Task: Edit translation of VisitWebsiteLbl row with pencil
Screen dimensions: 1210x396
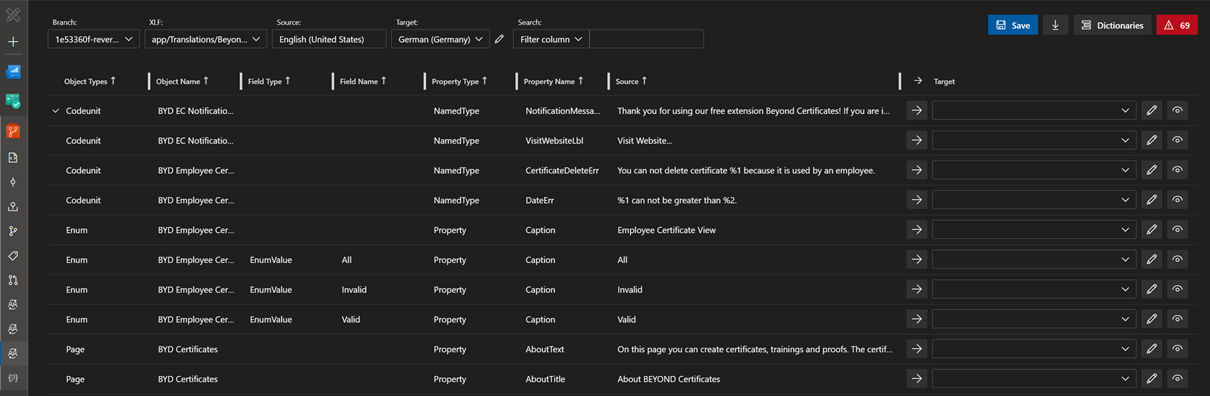Action: (1152, 141)
